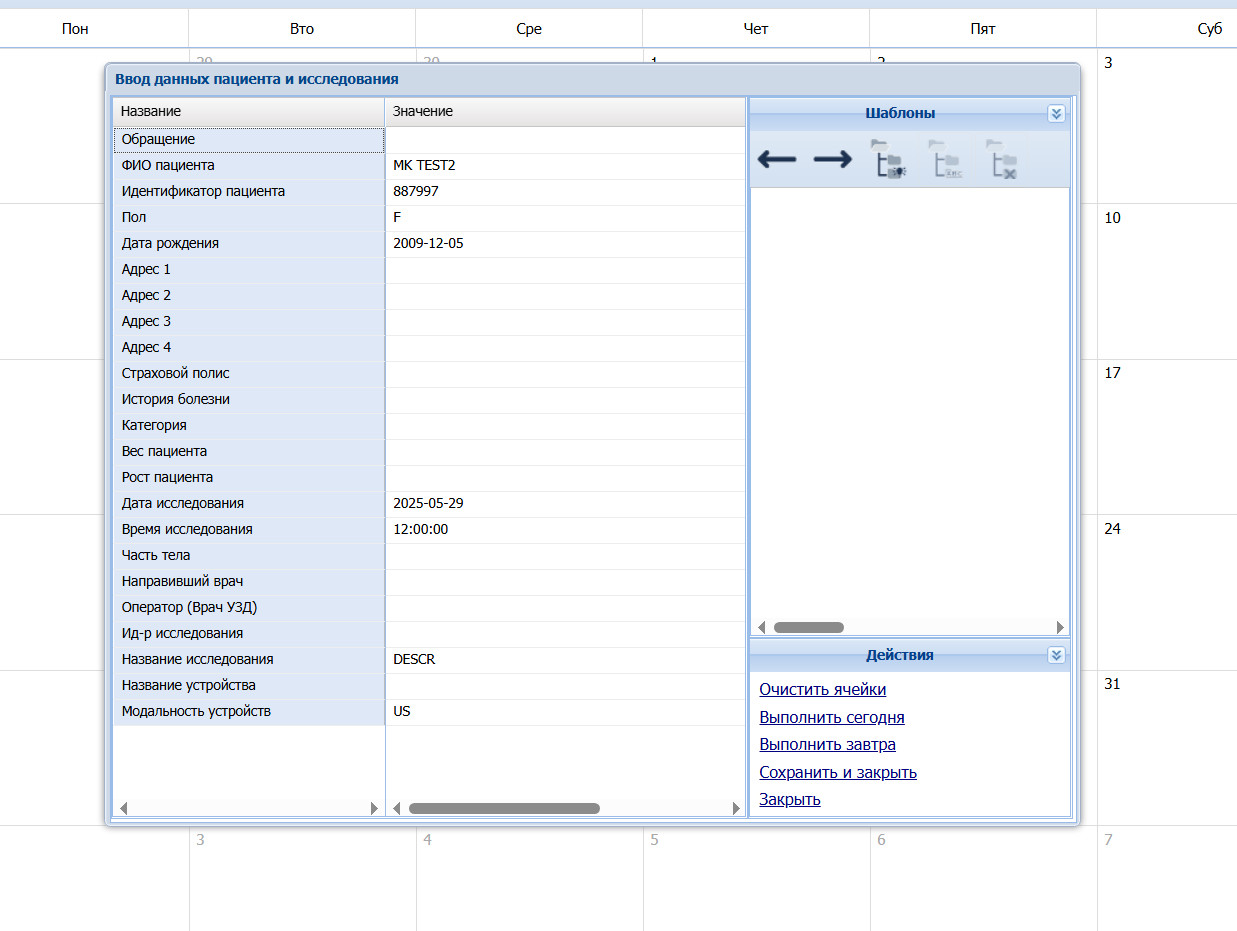Select the Дата исследования row label

coord(249,504)
